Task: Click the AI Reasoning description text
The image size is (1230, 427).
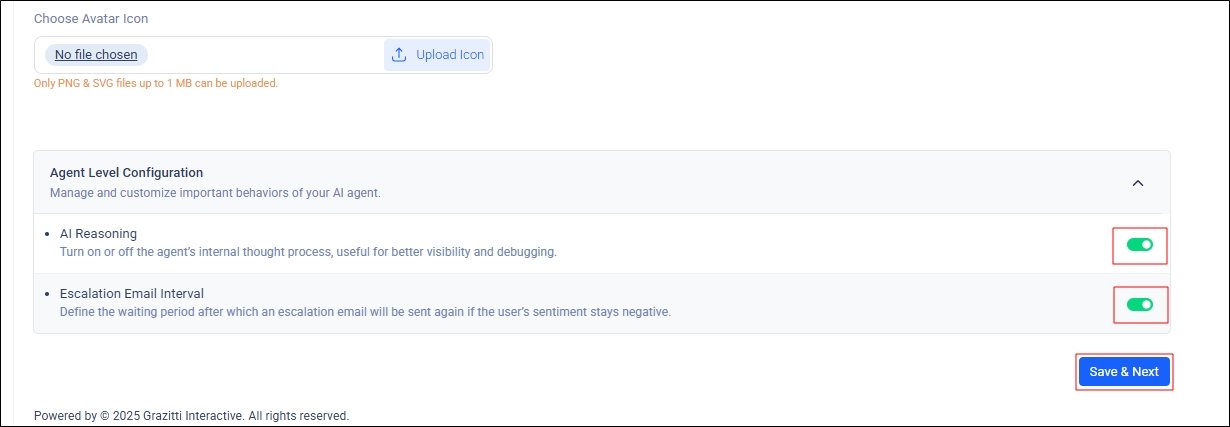Action: pos(308,252)
